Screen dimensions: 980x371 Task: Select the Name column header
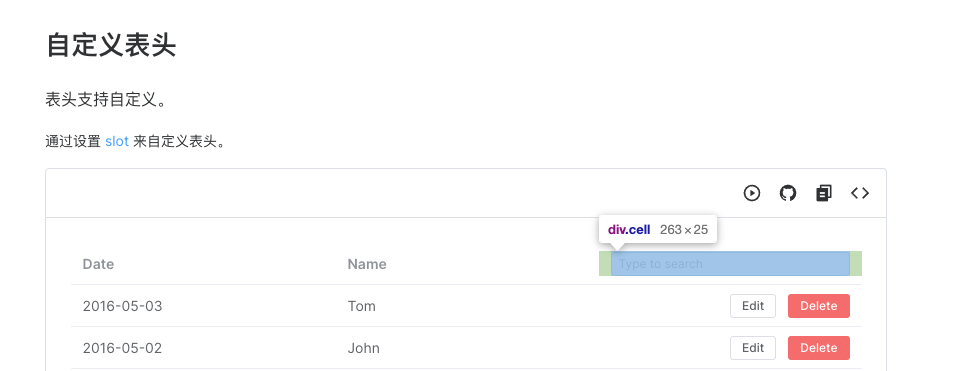(367, 264)
